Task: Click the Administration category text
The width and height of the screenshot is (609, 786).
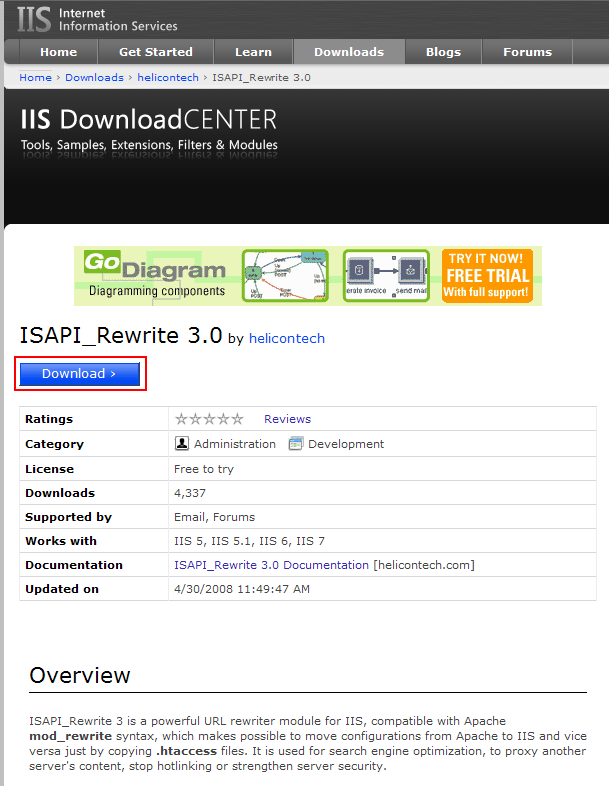Action: point(235,444)
